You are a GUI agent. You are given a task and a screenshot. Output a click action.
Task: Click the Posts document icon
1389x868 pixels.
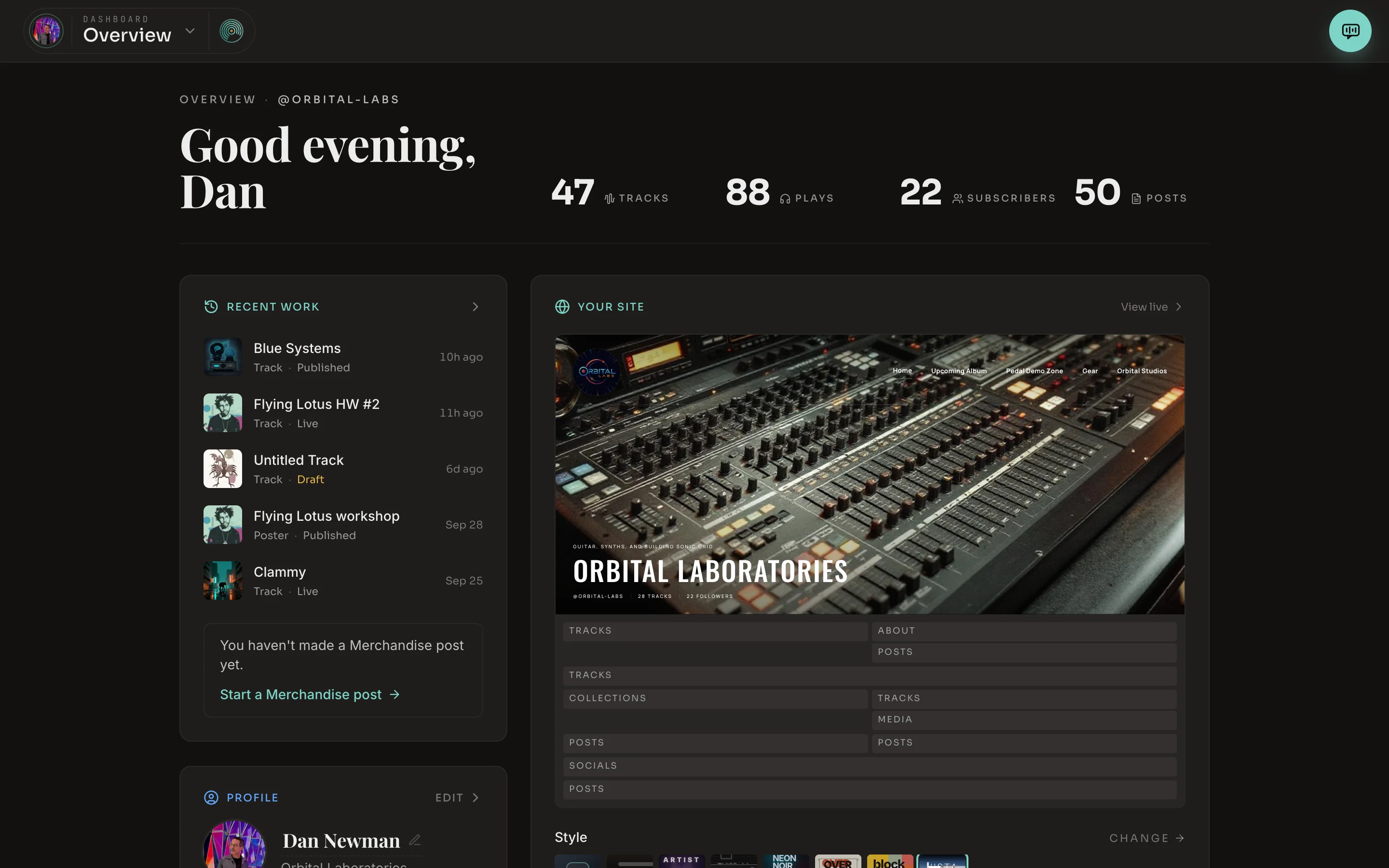click(1136, 199)
